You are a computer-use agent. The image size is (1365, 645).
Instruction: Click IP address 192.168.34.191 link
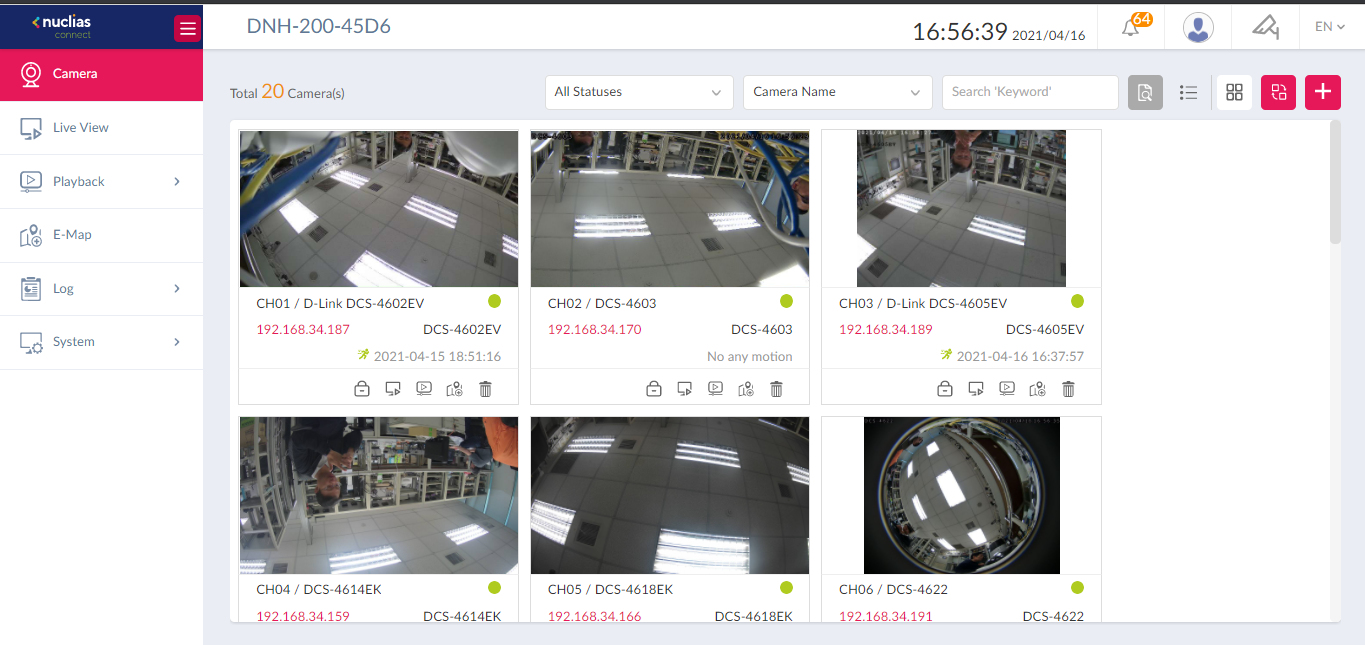885,616
